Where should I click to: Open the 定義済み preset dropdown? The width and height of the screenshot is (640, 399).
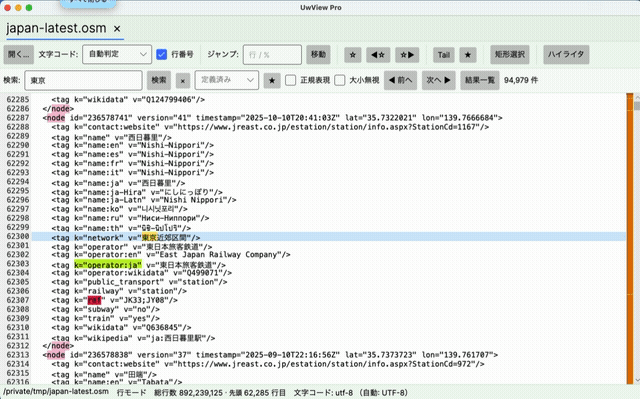pyautogui.click(x=227, y=80)
